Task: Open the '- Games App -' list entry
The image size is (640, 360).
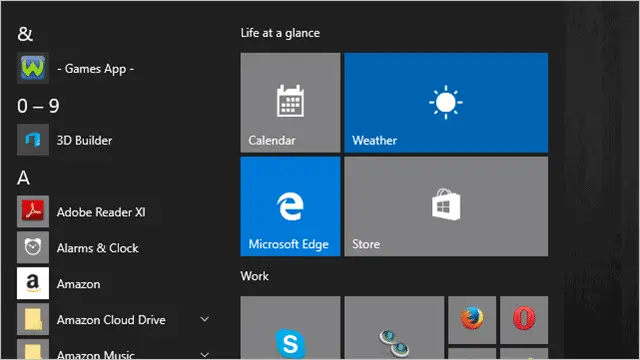Action: (96, 69)
